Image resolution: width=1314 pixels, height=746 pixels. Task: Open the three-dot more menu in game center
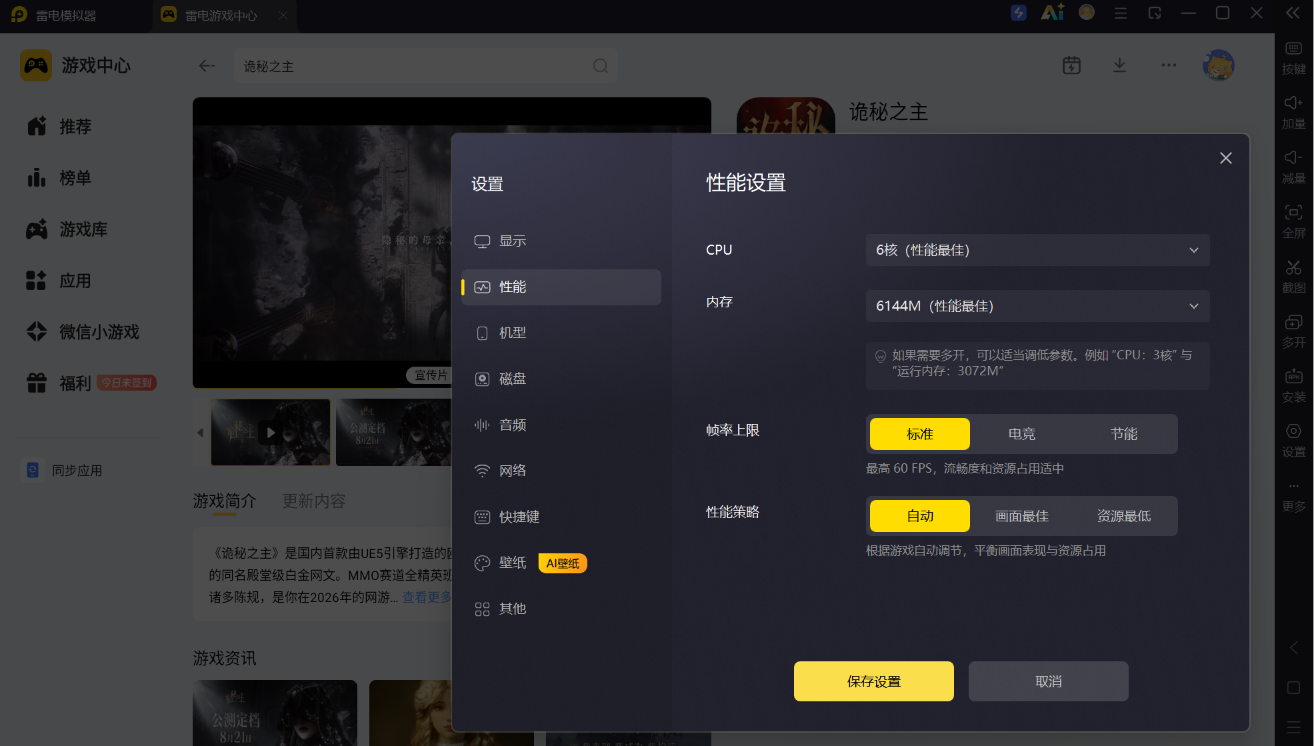point(1168,65)
